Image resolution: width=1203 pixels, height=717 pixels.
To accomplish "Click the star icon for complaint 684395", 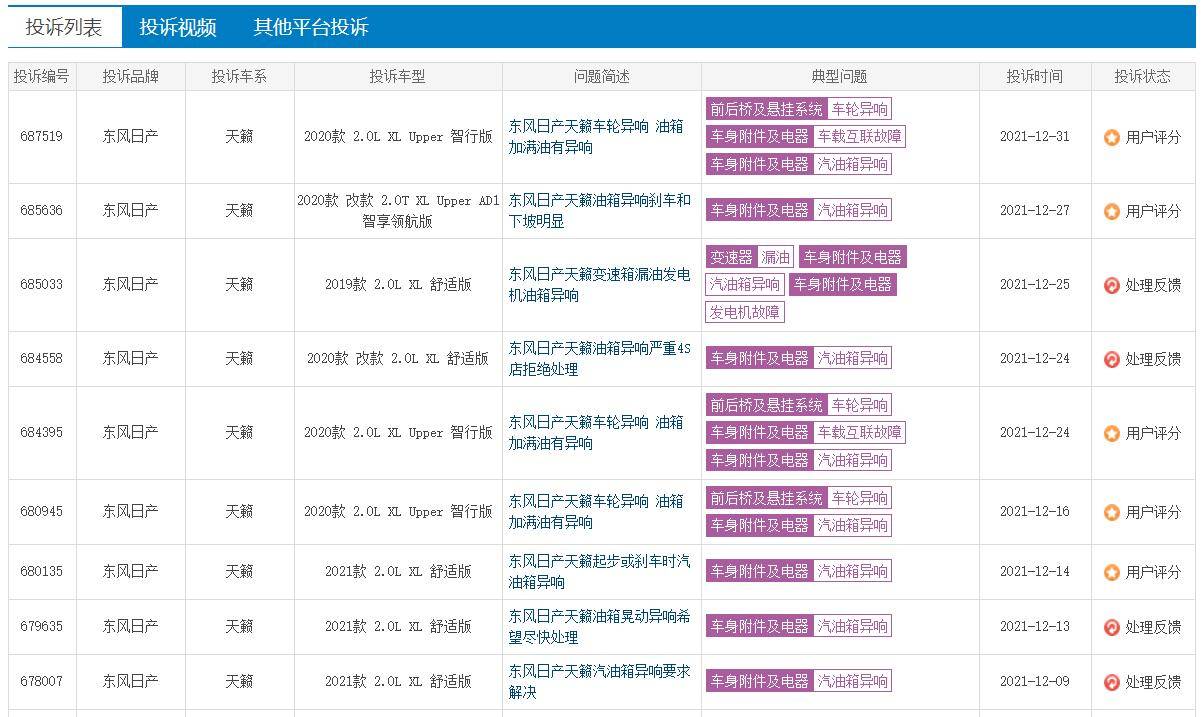I will [1111, 433].
